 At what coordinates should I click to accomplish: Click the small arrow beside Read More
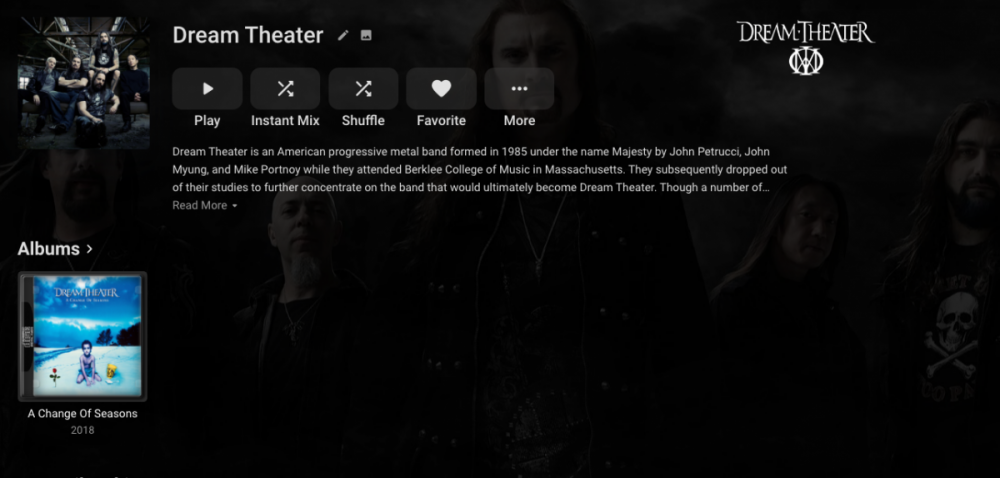235,206
